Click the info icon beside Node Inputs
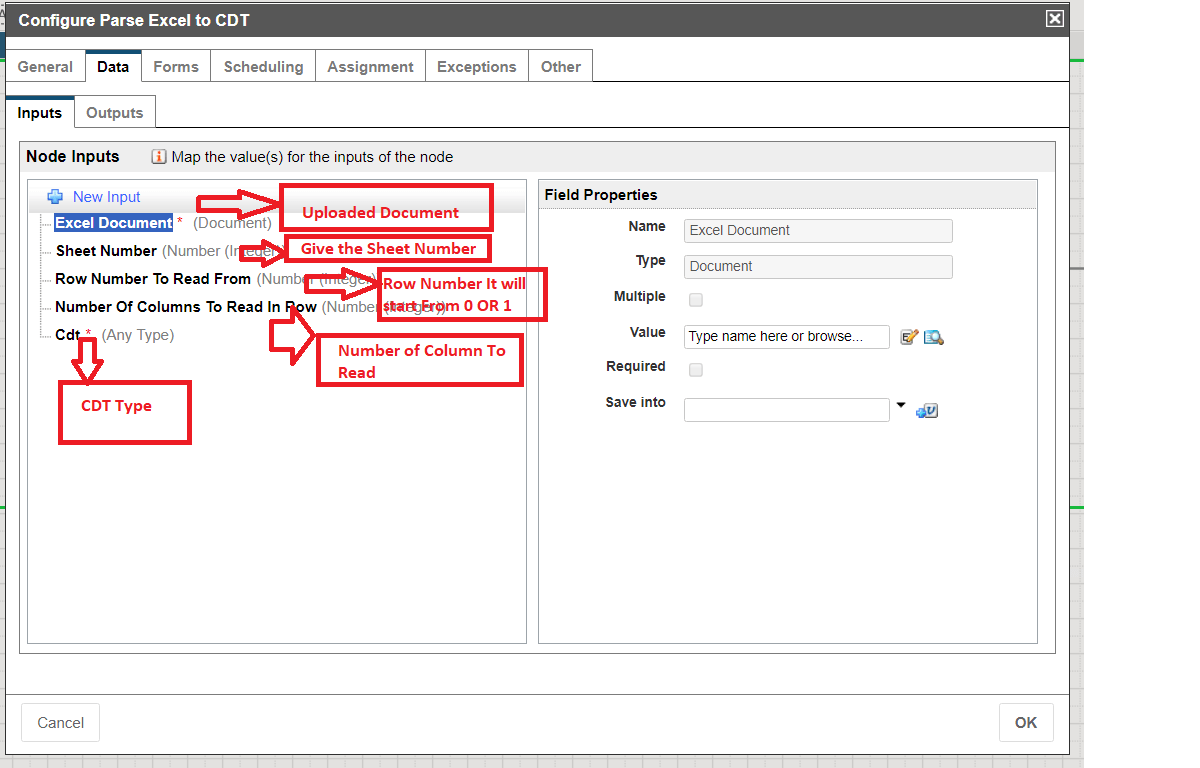Screen dimensions: 1200x768 point(158,157)
